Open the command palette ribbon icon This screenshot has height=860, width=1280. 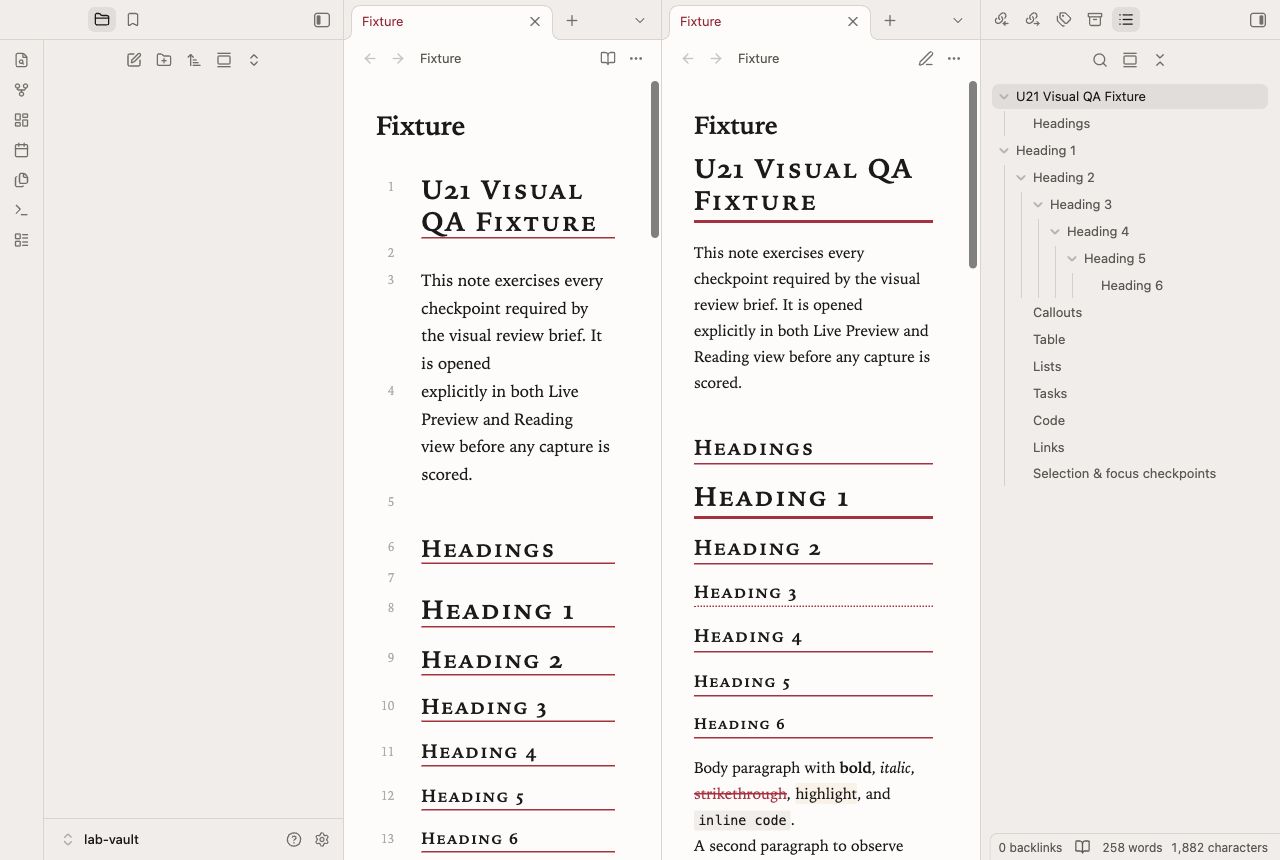22,210
